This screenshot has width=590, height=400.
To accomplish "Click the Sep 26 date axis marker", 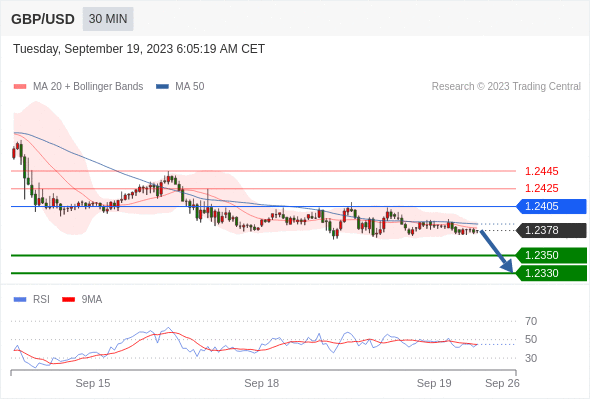I will [502, 383].
